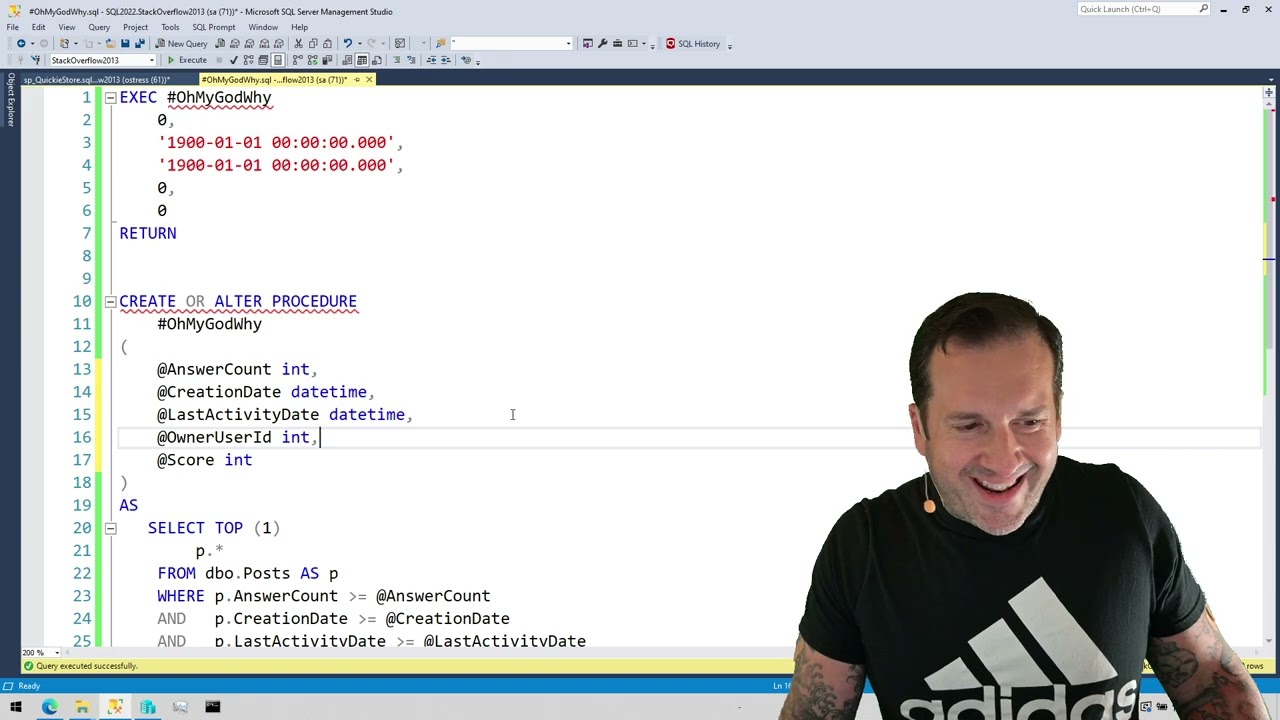Click Display Estimated Execution Plan icon

[248, 60]
